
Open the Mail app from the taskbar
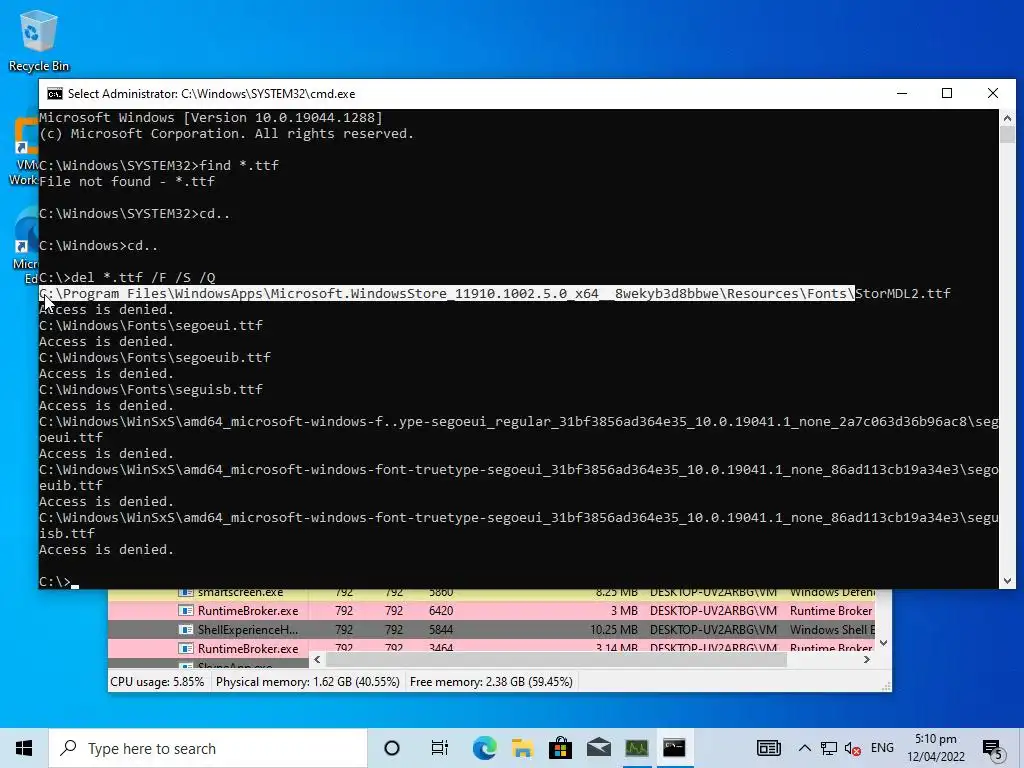click(598, 748)
